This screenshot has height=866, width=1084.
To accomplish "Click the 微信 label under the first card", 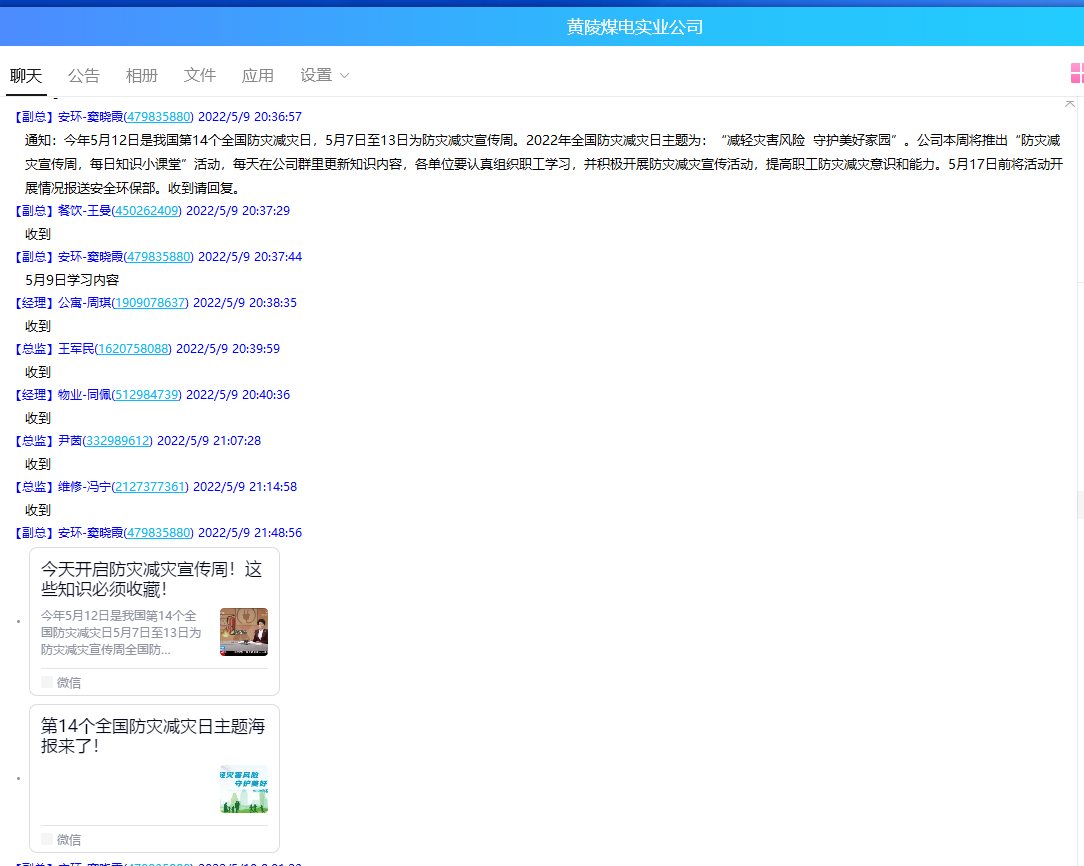I will tap(68, 683).
